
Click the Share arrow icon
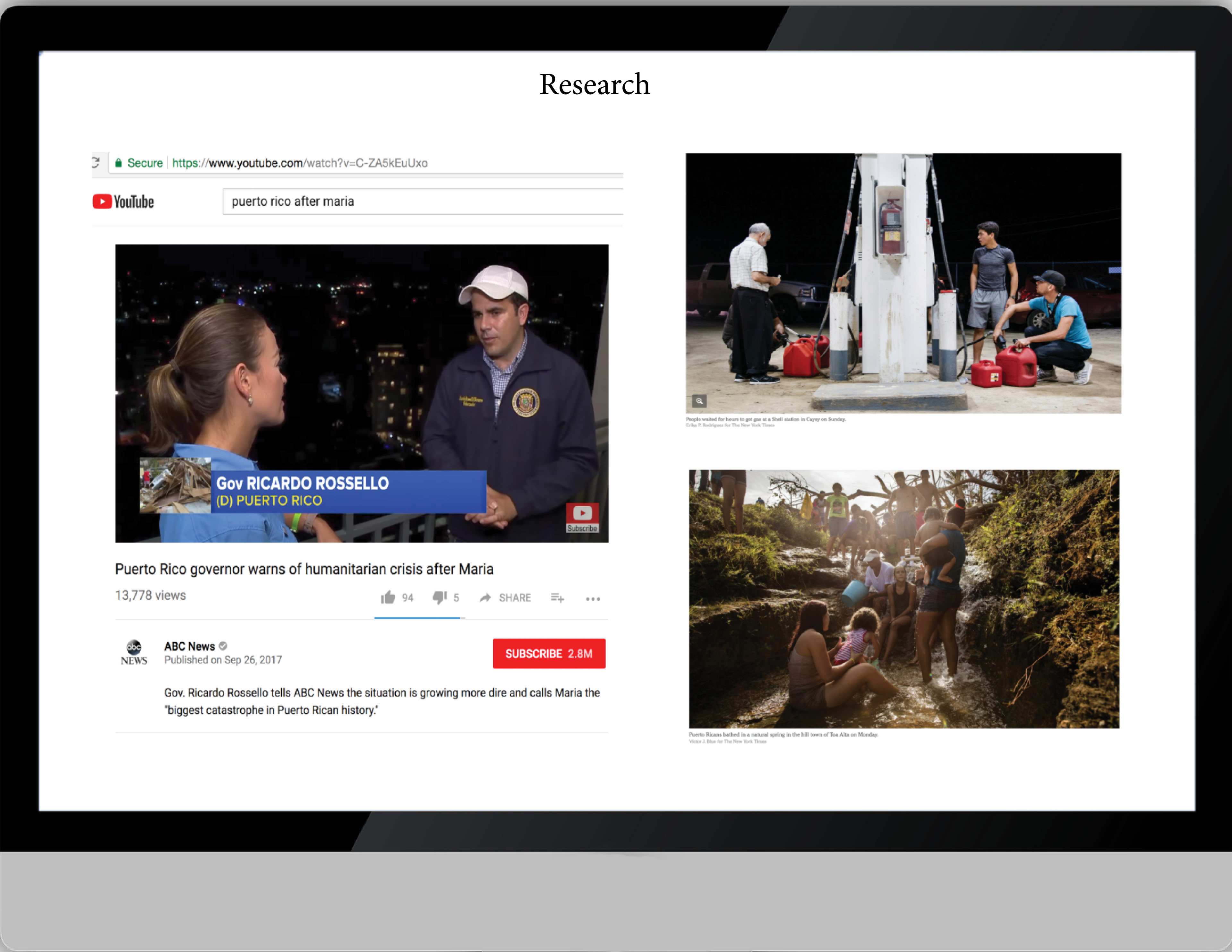point(485,598)
